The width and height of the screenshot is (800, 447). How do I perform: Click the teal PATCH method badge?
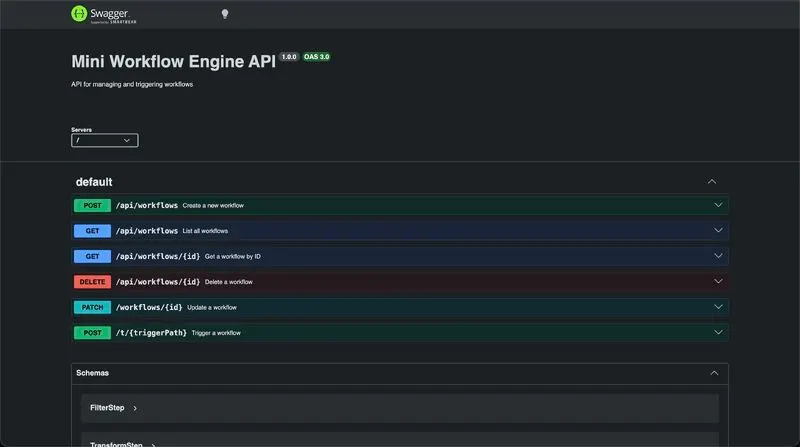click(92, 307)
